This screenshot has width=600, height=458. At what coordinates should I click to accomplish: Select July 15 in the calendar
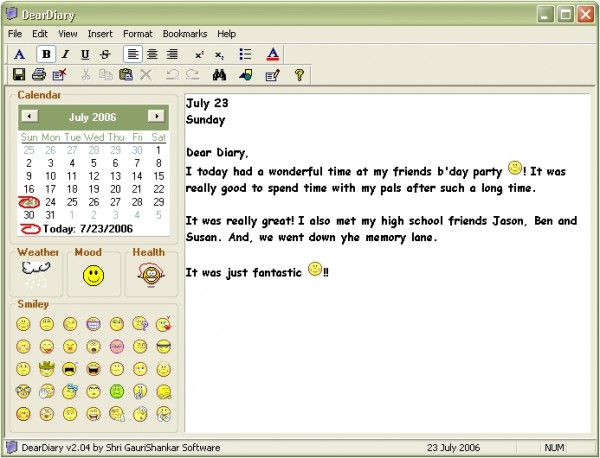(158, 176)
